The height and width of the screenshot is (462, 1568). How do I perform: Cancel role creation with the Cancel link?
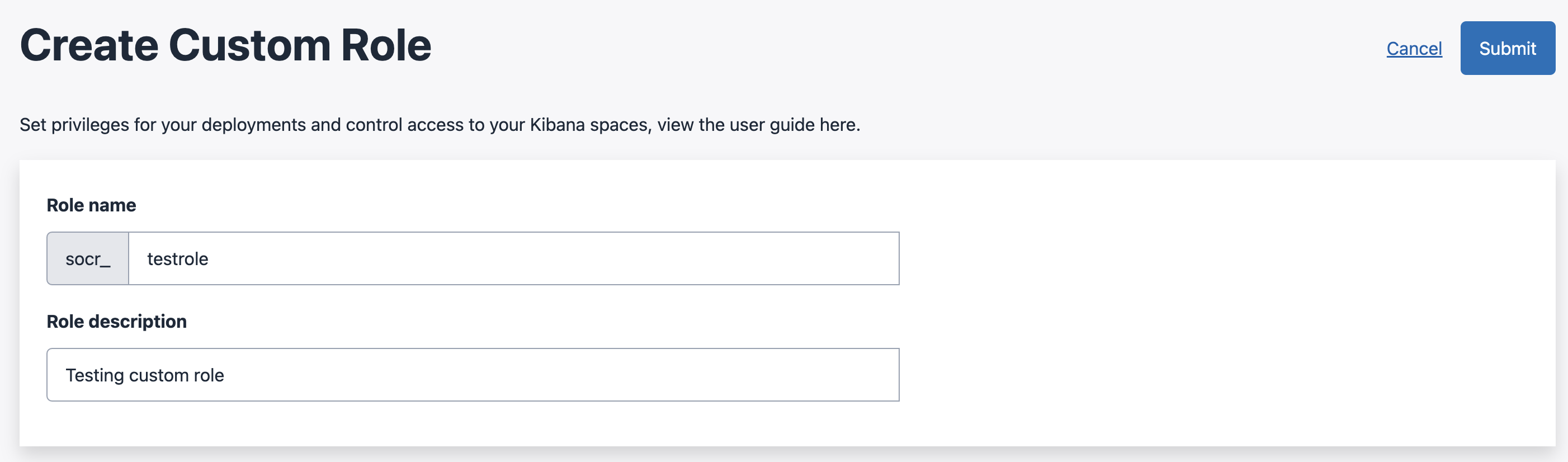(1414, 49)
